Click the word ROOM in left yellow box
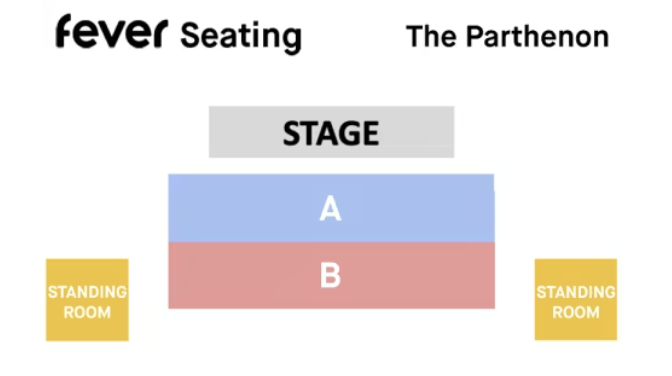Viewport: 672px width, 376px height. (x=87, y=312)
